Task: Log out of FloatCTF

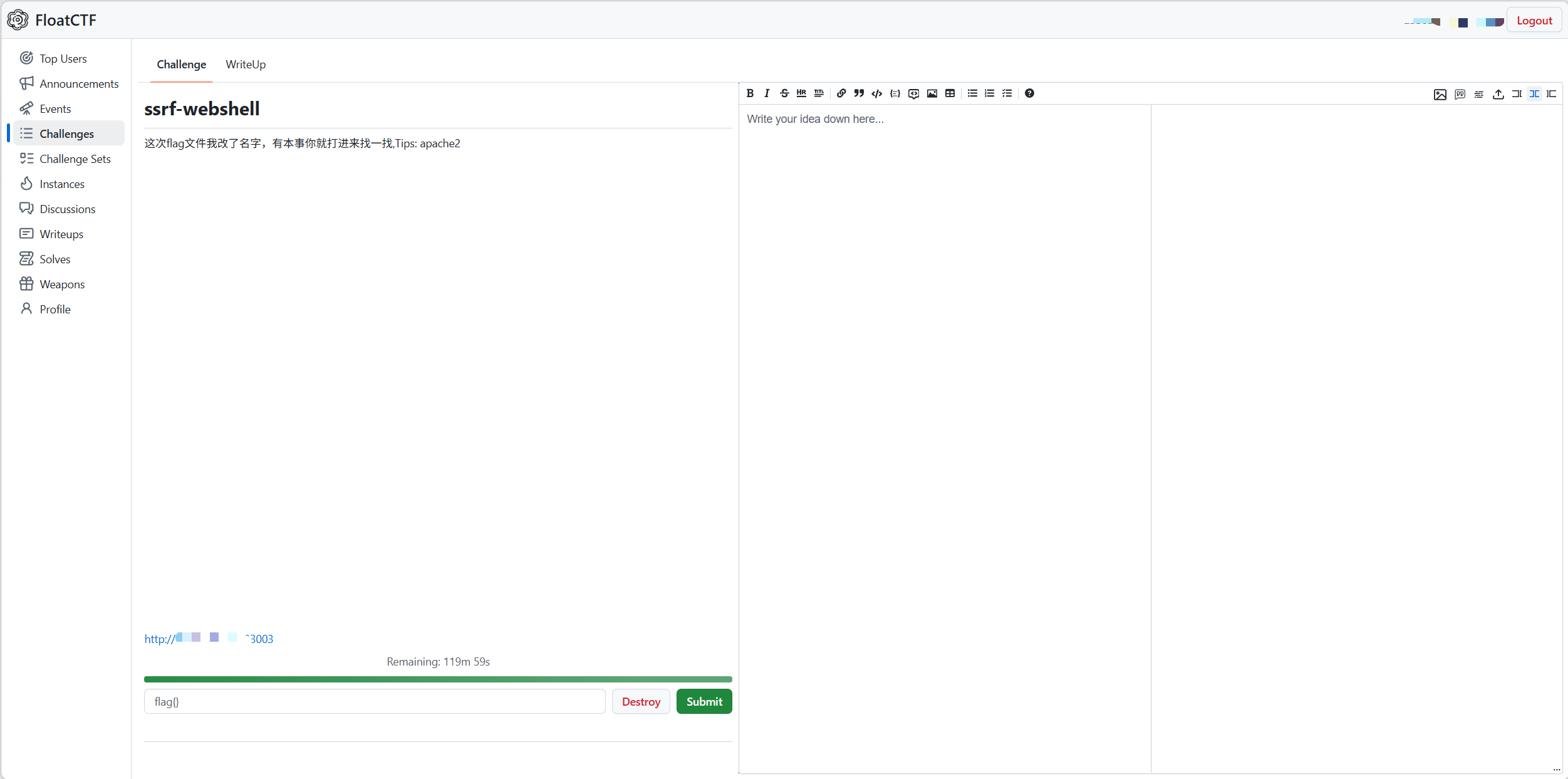Action: pyautogui.click(x=1534, y=20)
